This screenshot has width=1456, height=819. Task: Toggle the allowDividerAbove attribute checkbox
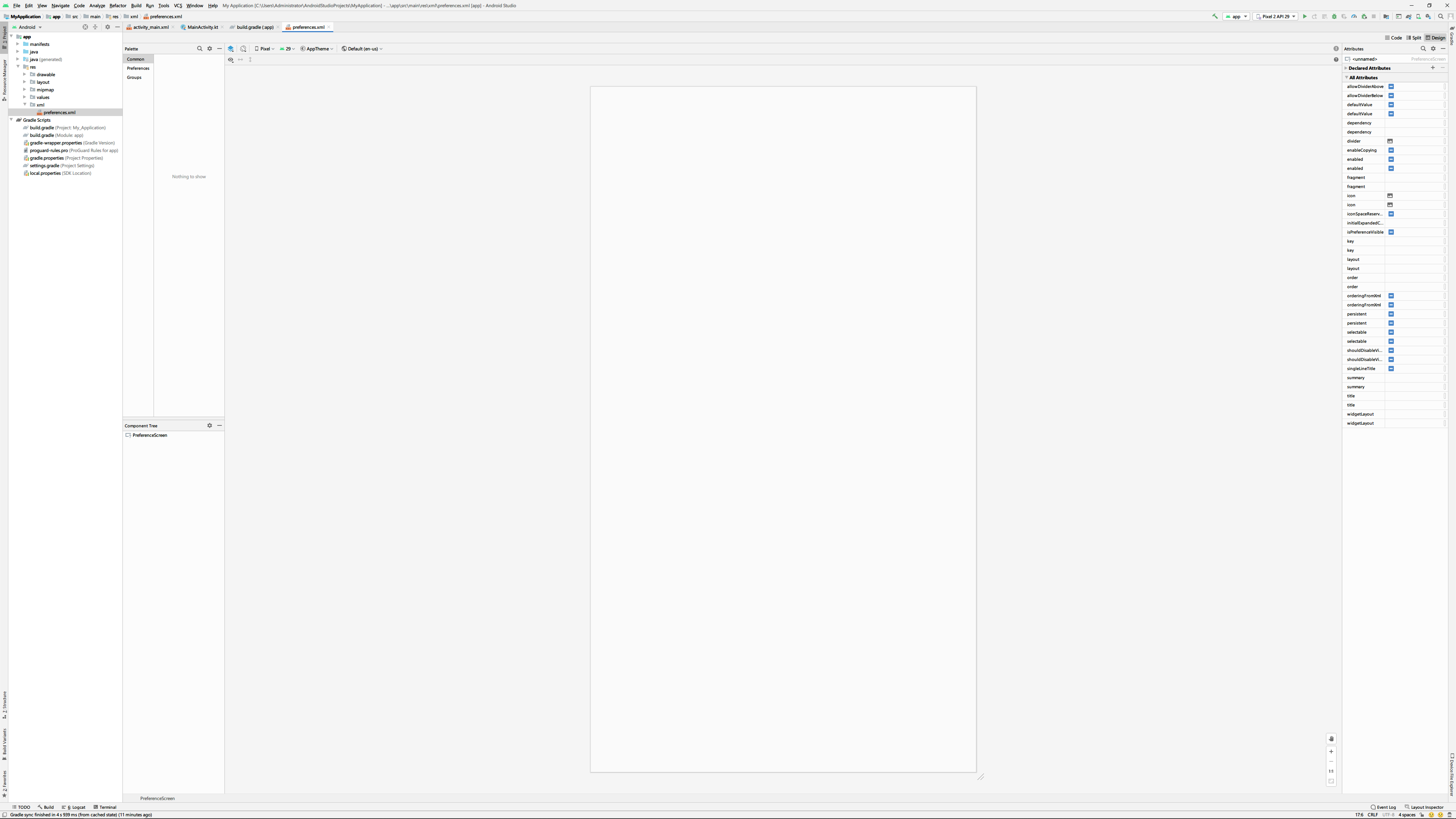(1391, 86)
